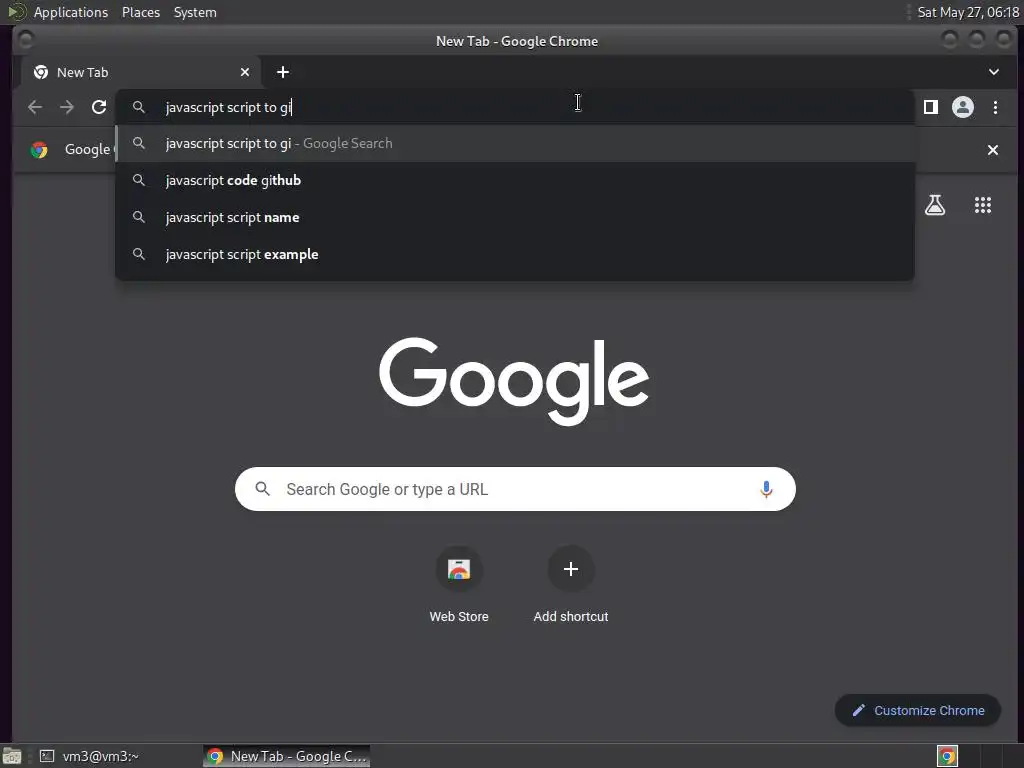Open Search Labs flask icon
The width and height of the screenshot is (1024, 768).
(935, 205)
